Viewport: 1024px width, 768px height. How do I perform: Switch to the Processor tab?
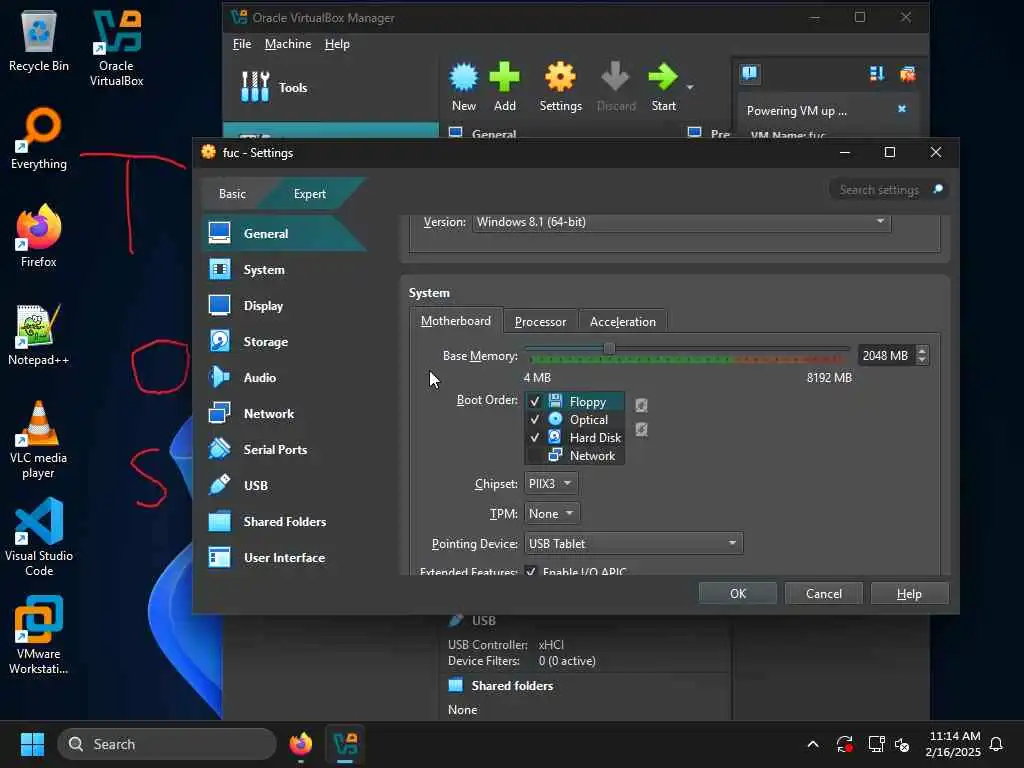click(540, 321)
